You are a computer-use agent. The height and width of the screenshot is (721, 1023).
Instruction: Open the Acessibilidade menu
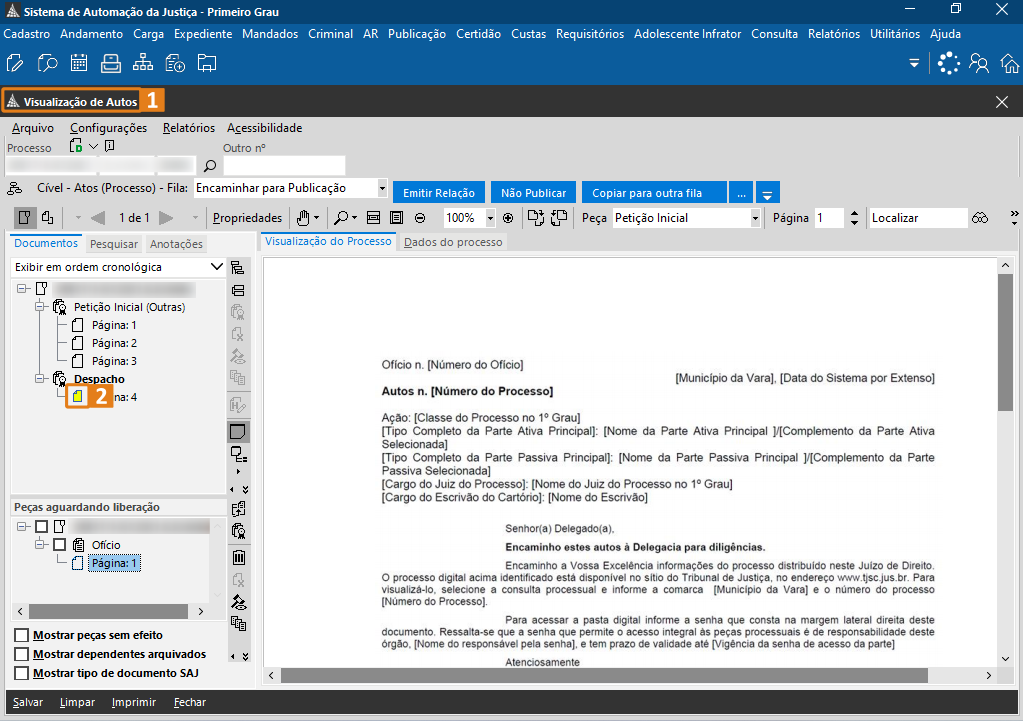pyautogui.click(x=264, y=128)
